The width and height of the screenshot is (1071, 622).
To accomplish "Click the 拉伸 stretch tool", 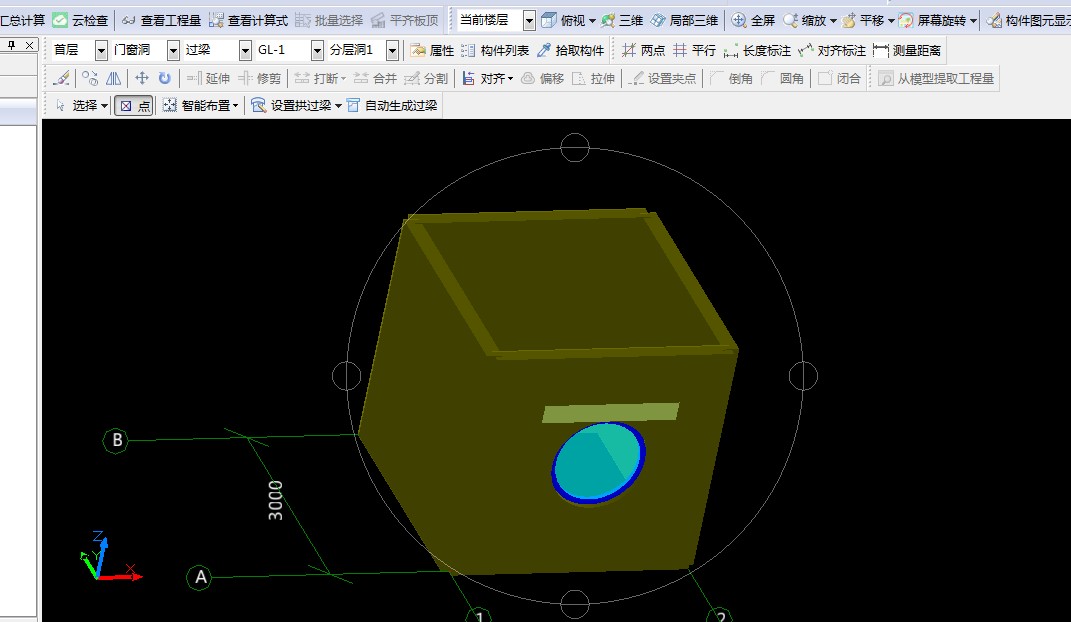I will point(593,79).
